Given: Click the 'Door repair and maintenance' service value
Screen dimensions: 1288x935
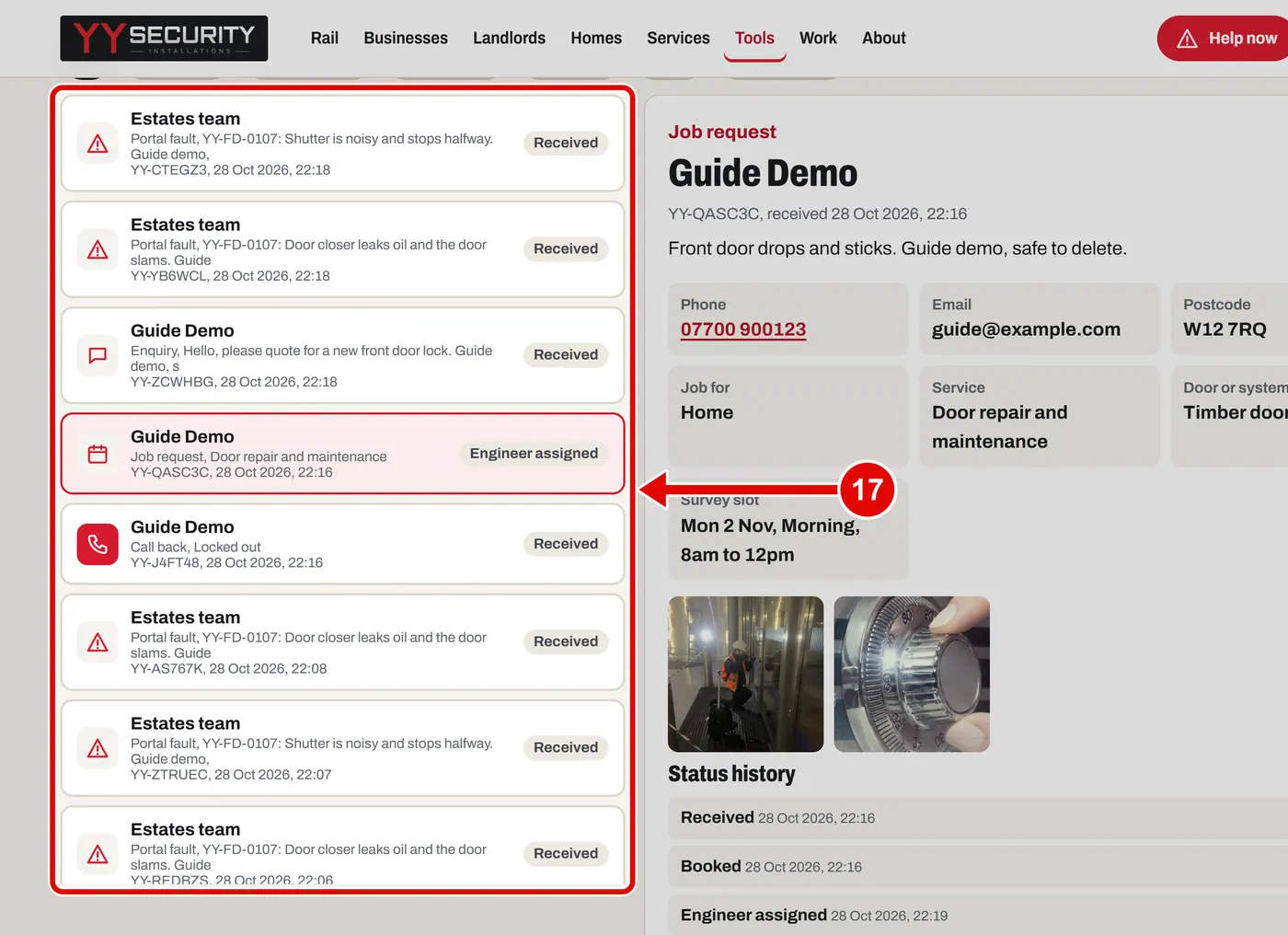Looking at the screenshot, I should coord(1000,427).
